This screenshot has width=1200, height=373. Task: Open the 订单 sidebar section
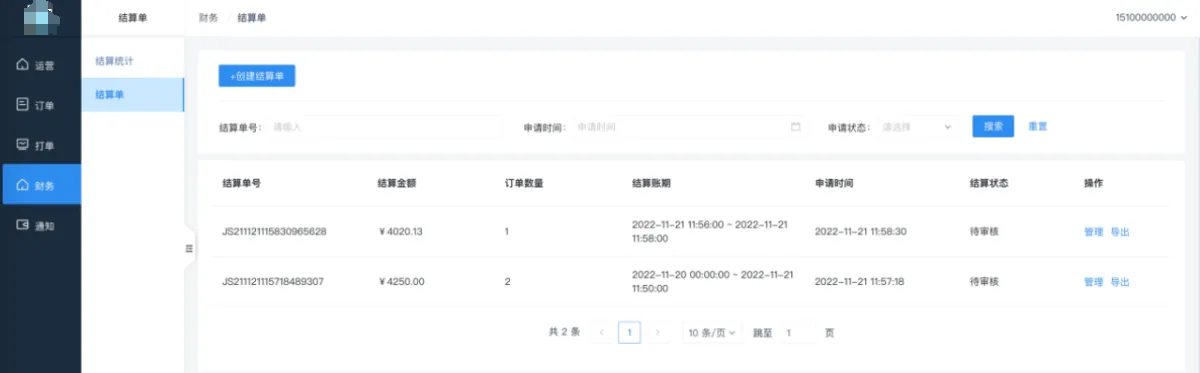pyautogui.click(x=40, y=105)
